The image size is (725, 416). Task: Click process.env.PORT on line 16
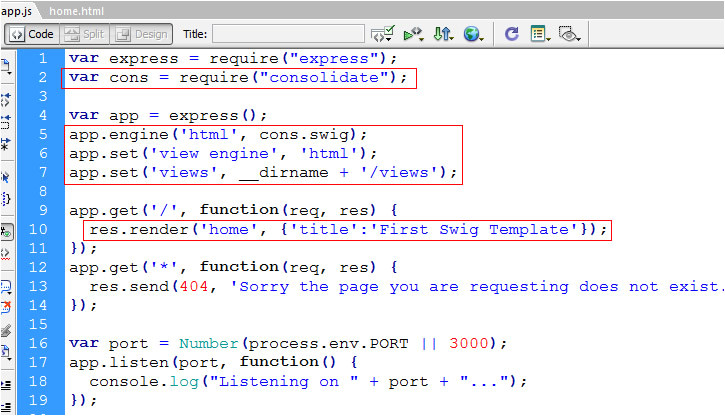[x=329, y=343]
